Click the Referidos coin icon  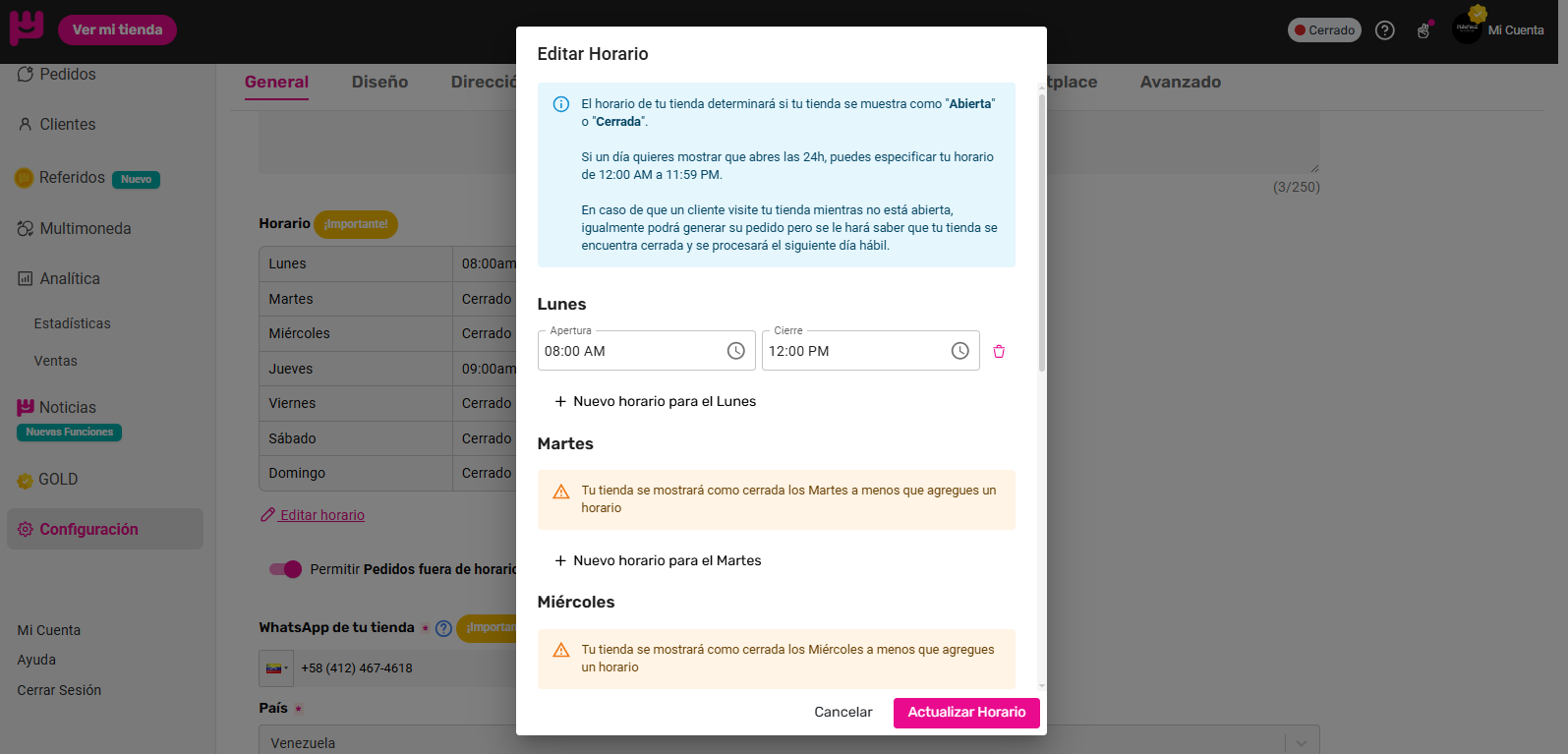(25, 178)
